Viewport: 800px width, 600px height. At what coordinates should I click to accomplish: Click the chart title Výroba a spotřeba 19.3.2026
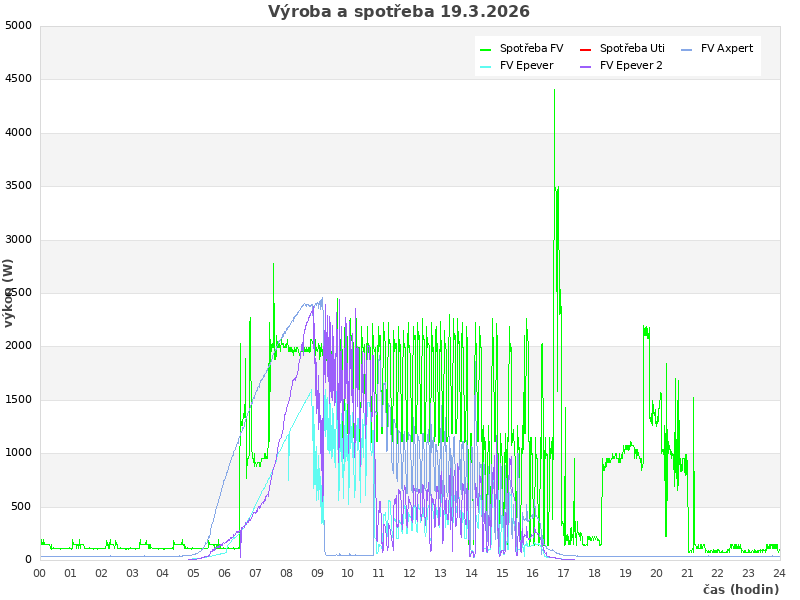tap(399, 12)
